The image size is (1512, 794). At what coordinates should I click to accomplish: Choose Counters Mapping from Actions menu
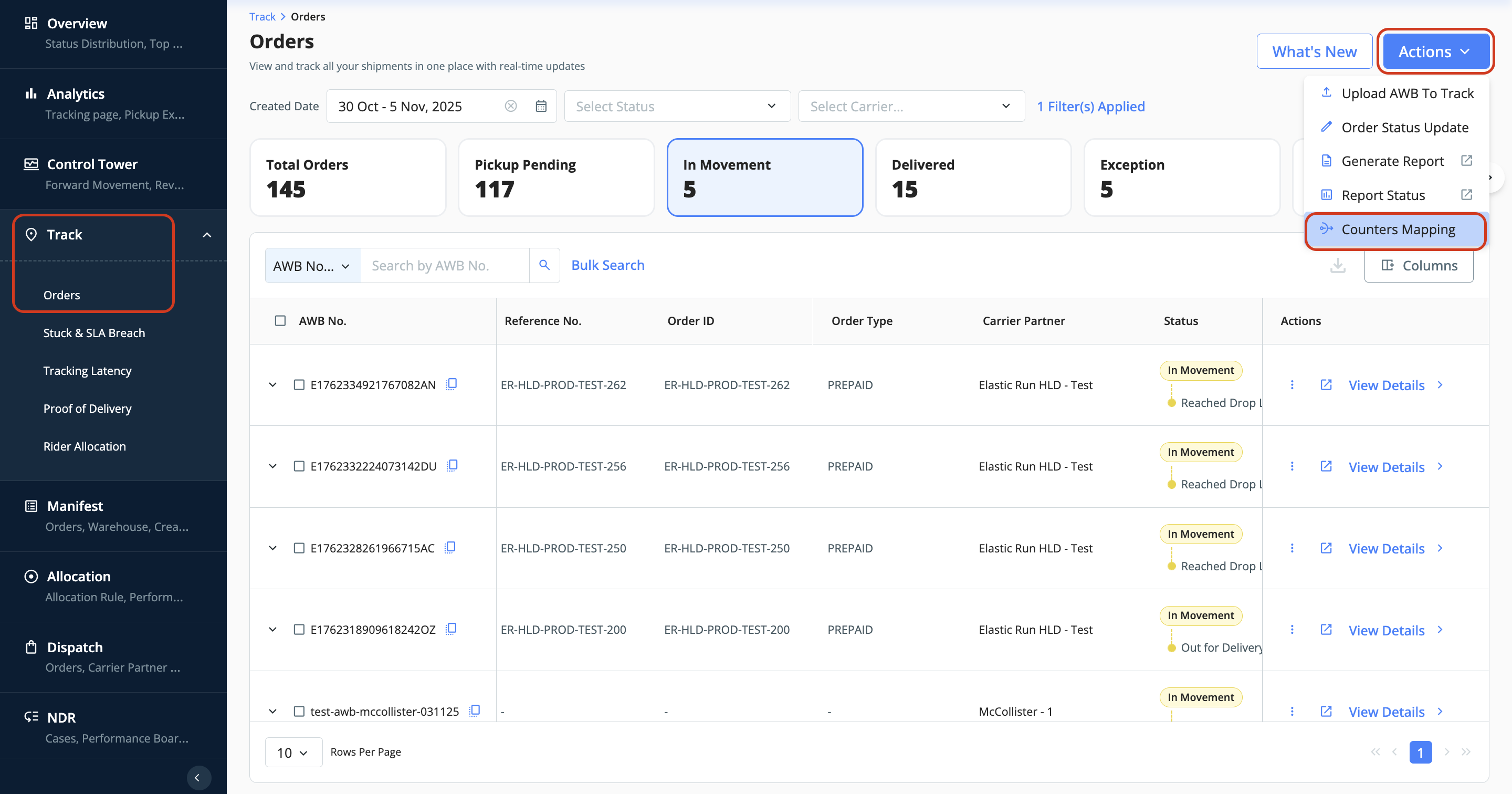1398,229
